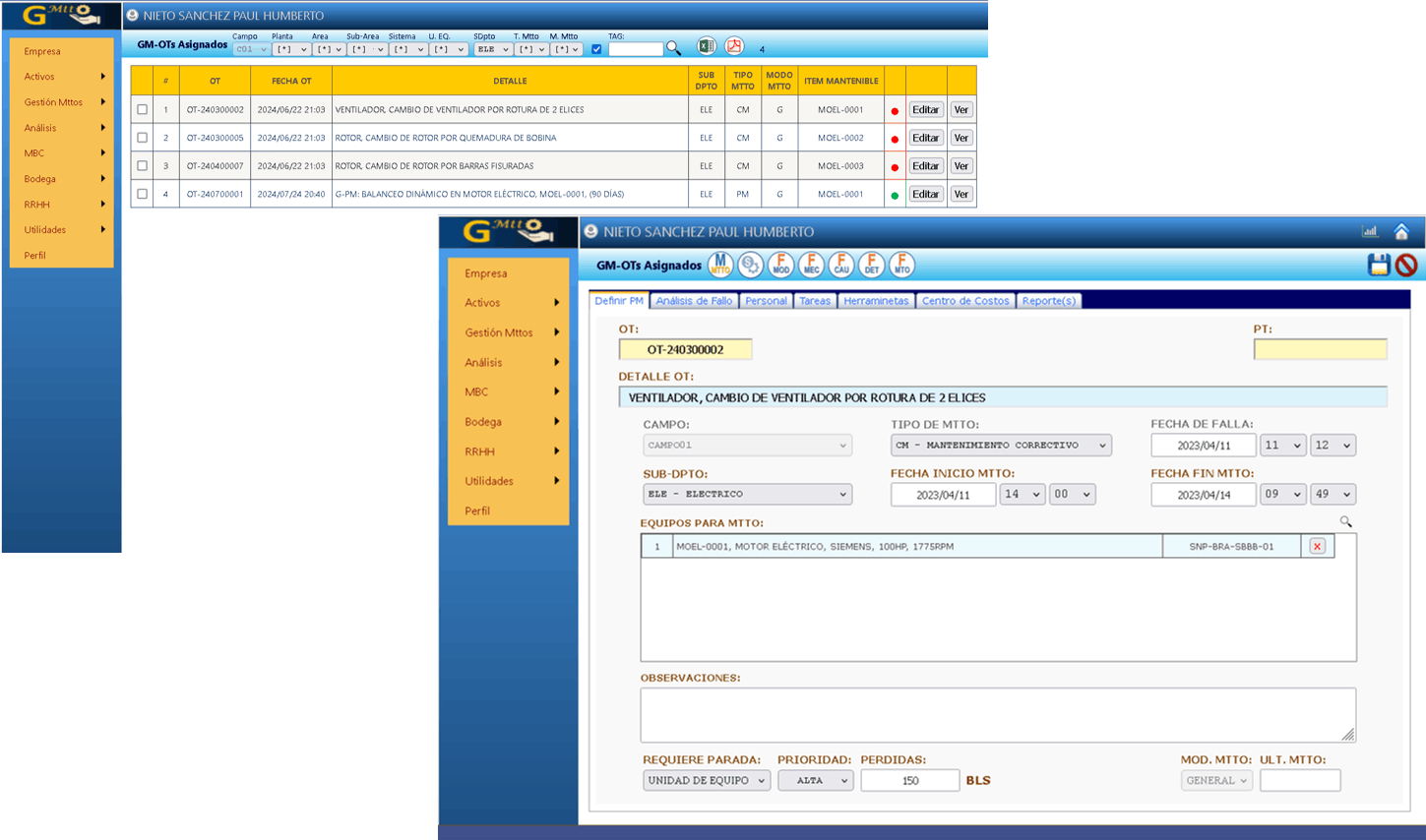Viewport: 1426px width, 840px height.
Task: Export the OT list to PDF
Action: click(x=734, y=46)
